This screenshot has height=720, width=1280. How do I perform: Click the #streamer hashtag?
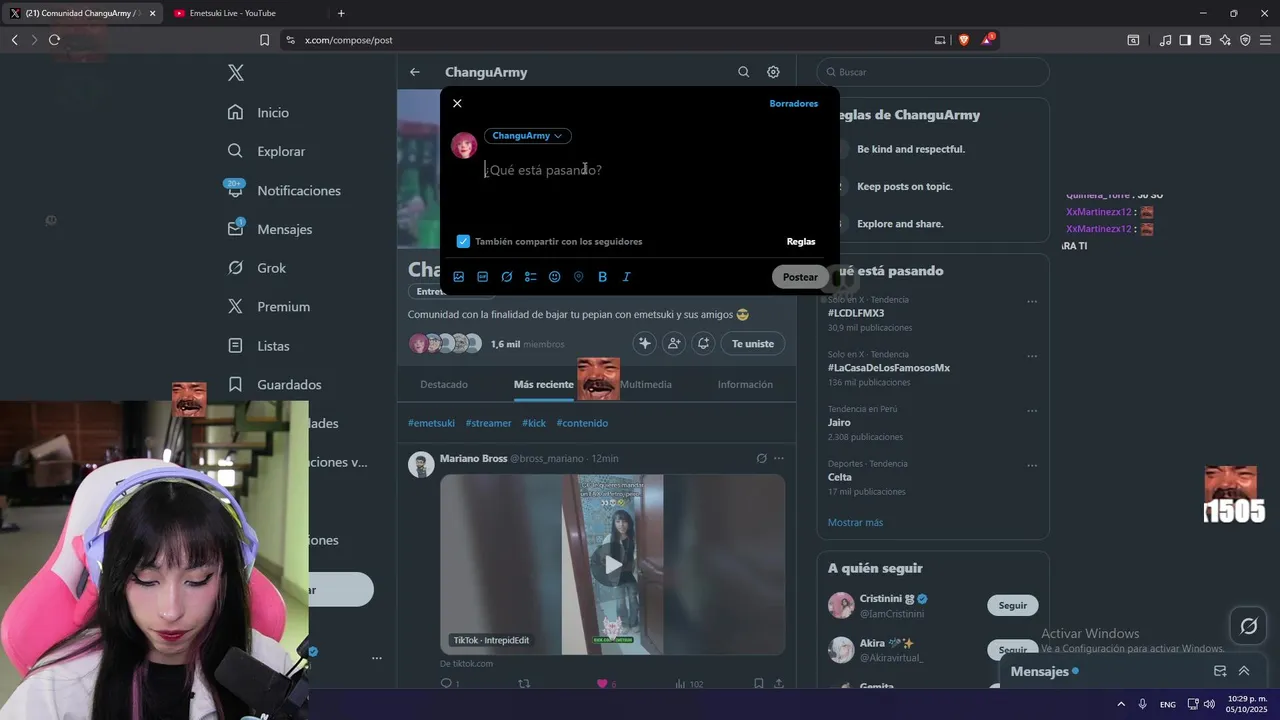488,423
